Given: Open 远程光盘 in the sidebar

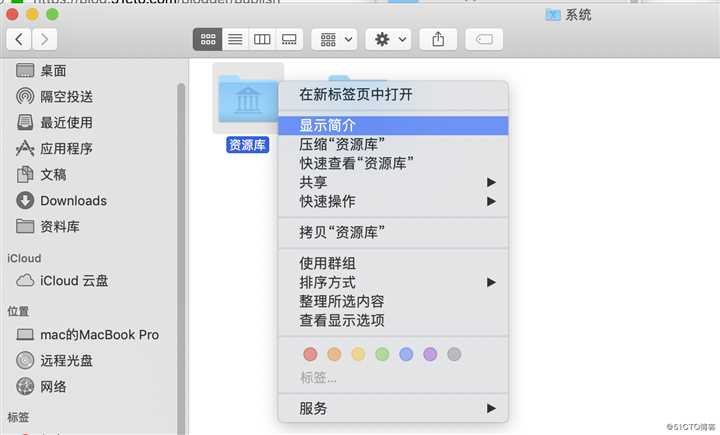Looking at the screenshot, I should pos(54,361).
